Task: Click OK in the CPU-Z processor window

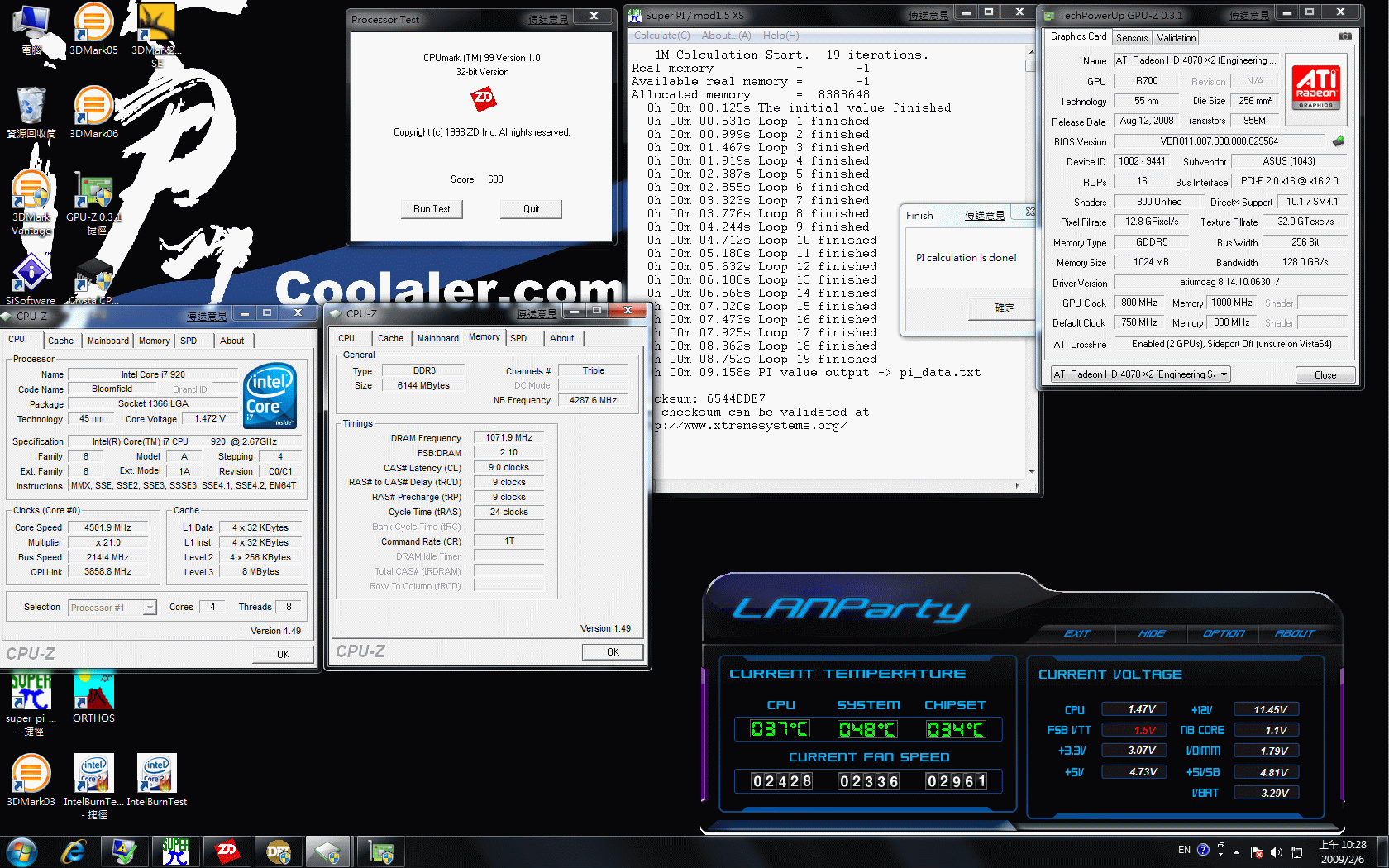Action: [283, 655]
